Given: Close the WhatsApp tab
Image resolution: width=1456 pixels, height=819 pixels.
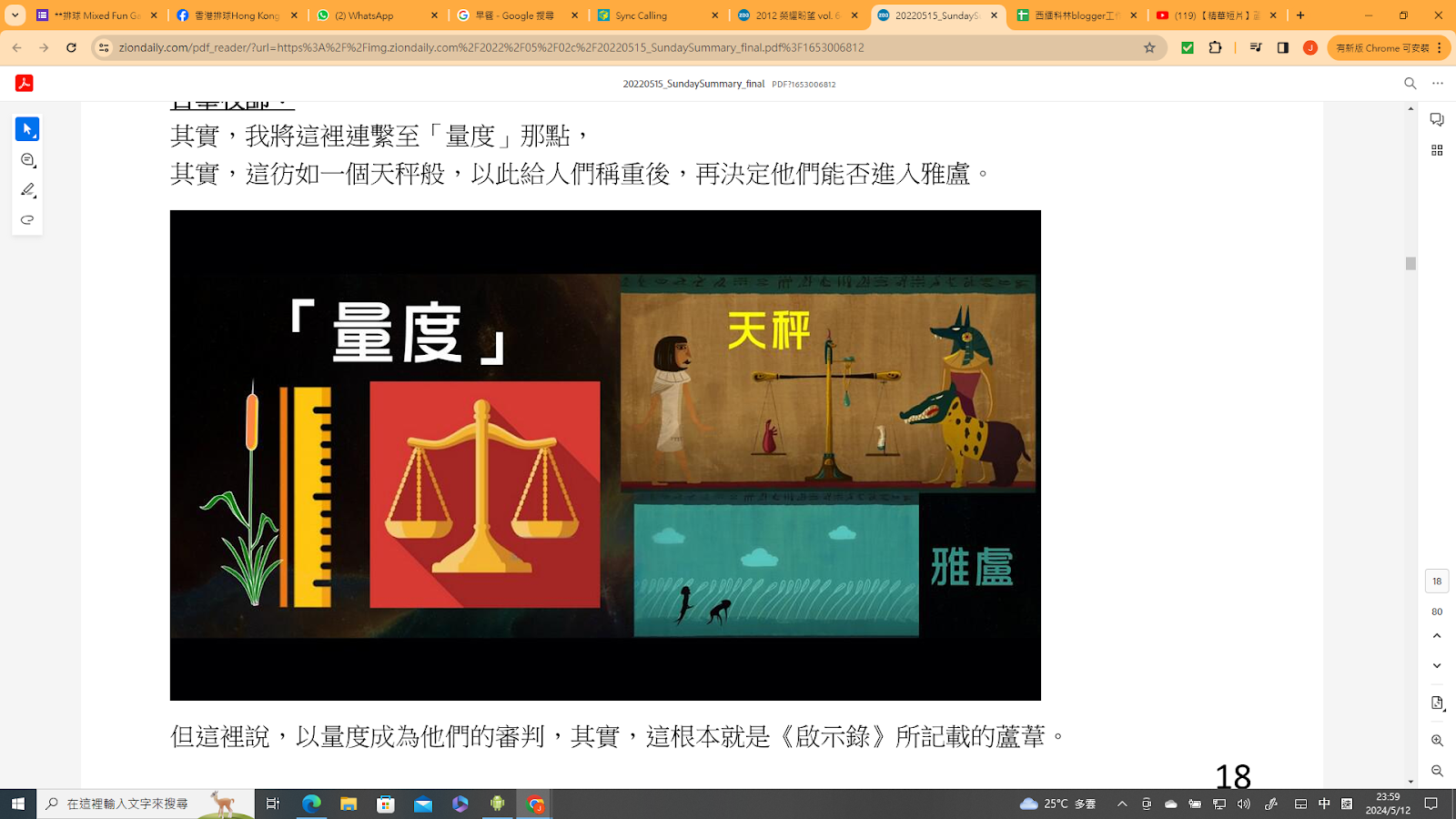Looking at the screenshot, I should coord(434,15).
